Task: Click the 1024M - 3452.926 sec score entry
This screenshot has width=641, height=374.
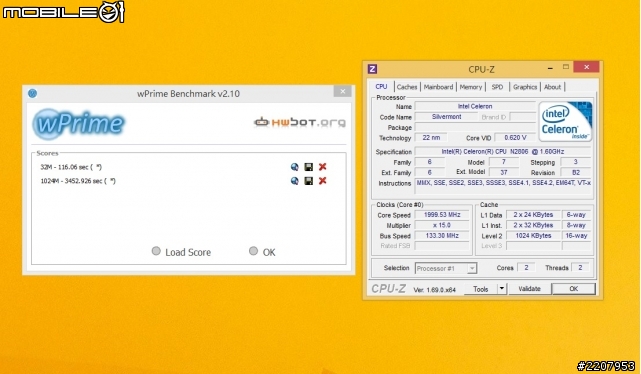Action: click(78, 181)
